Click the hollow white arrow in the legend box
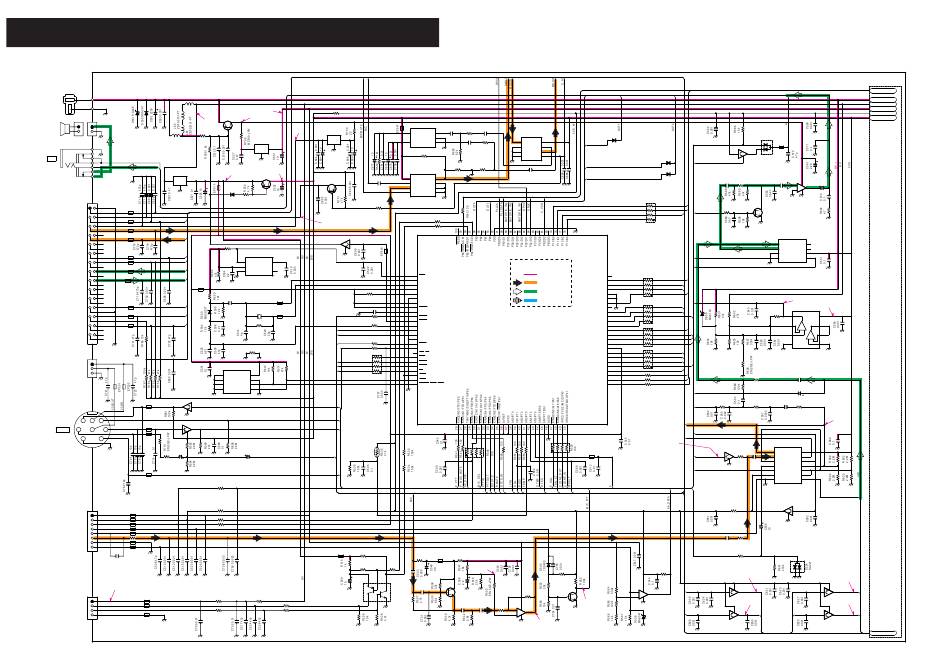 [516, 292]
